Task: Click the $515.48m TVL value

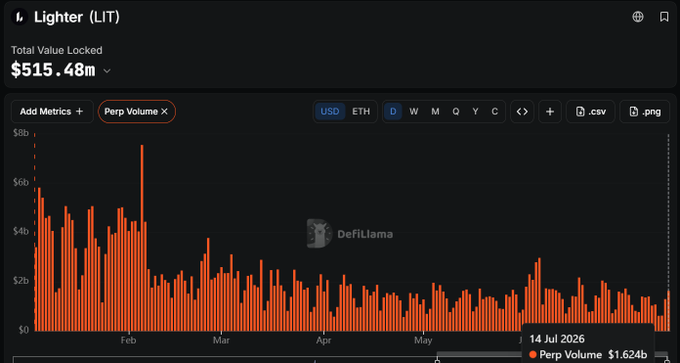Action: pyautogui.click(x=53, y=70)
